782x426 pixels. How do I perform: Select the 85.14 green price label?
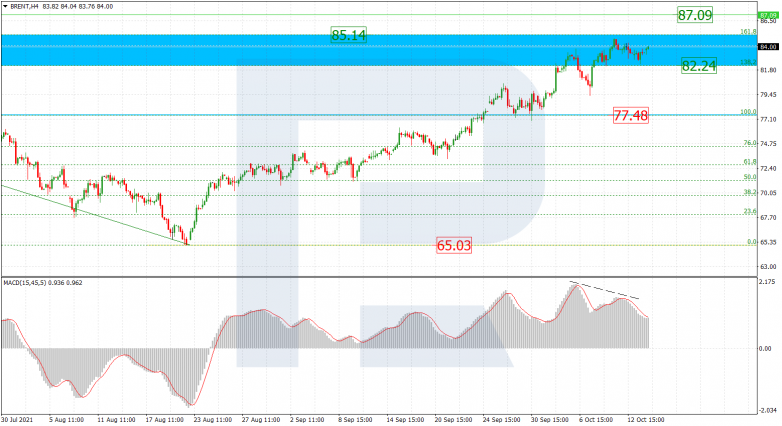[349, 35]
